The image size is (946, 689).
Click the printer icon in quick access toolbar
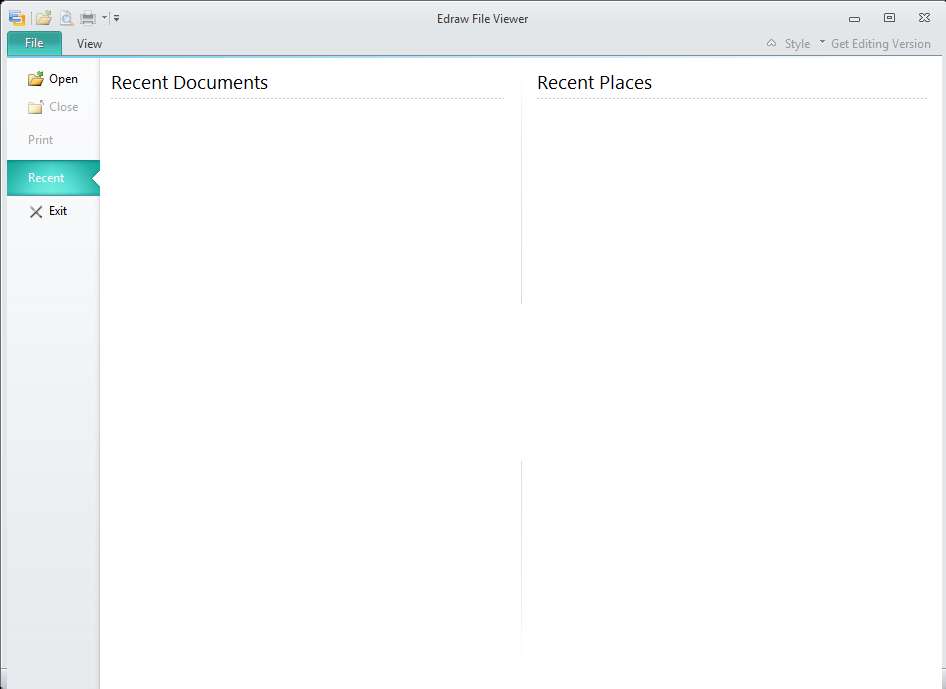[88, 18]
